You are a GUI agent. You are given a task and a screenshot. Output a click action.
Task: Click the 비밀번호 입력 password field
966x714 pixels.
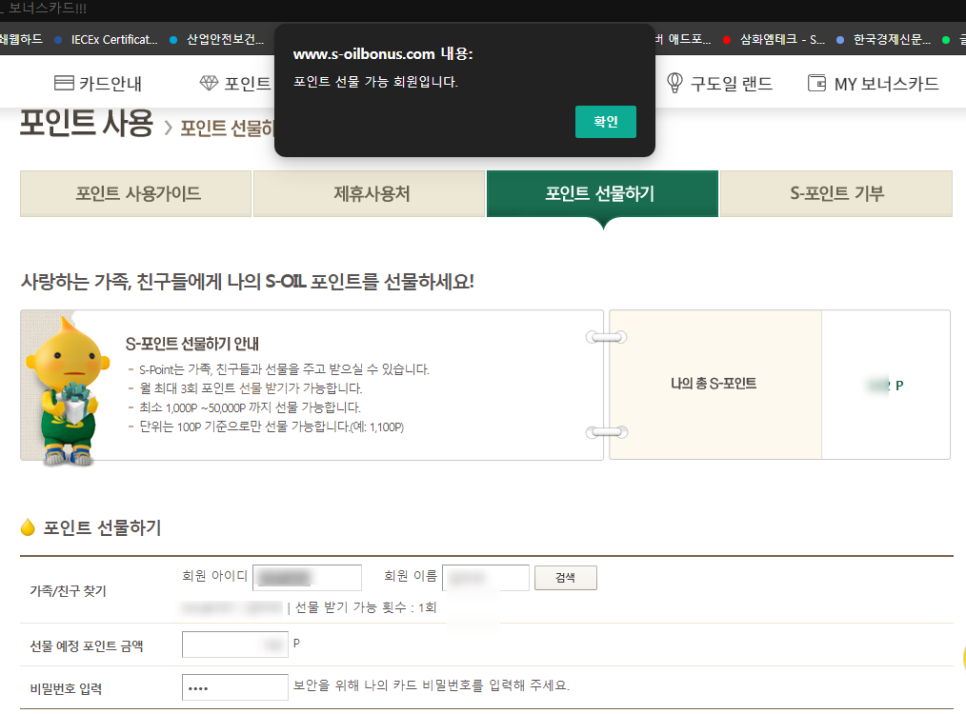point(235,687)
